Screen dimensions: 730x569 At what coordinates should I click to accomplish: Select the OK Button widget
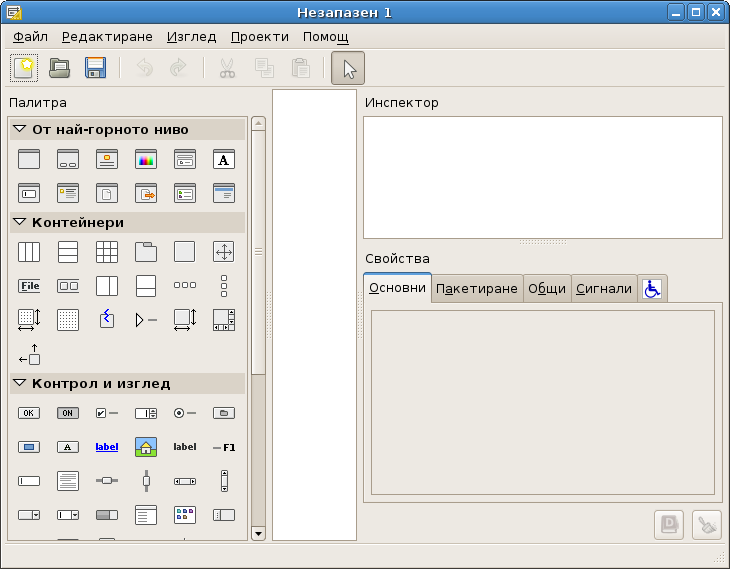click(29, 413)
